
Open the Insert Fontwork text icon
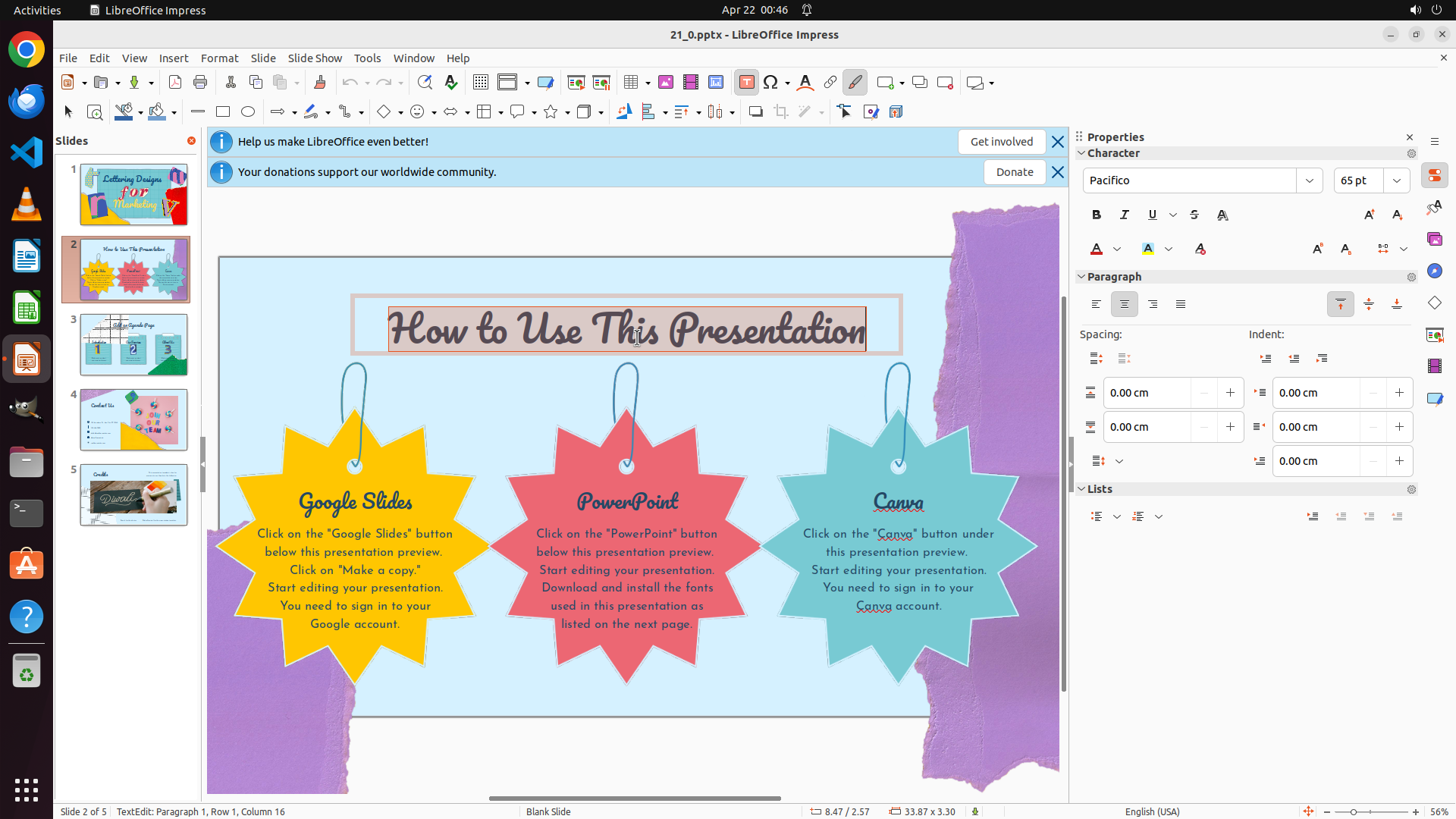[x=805, y=83]
